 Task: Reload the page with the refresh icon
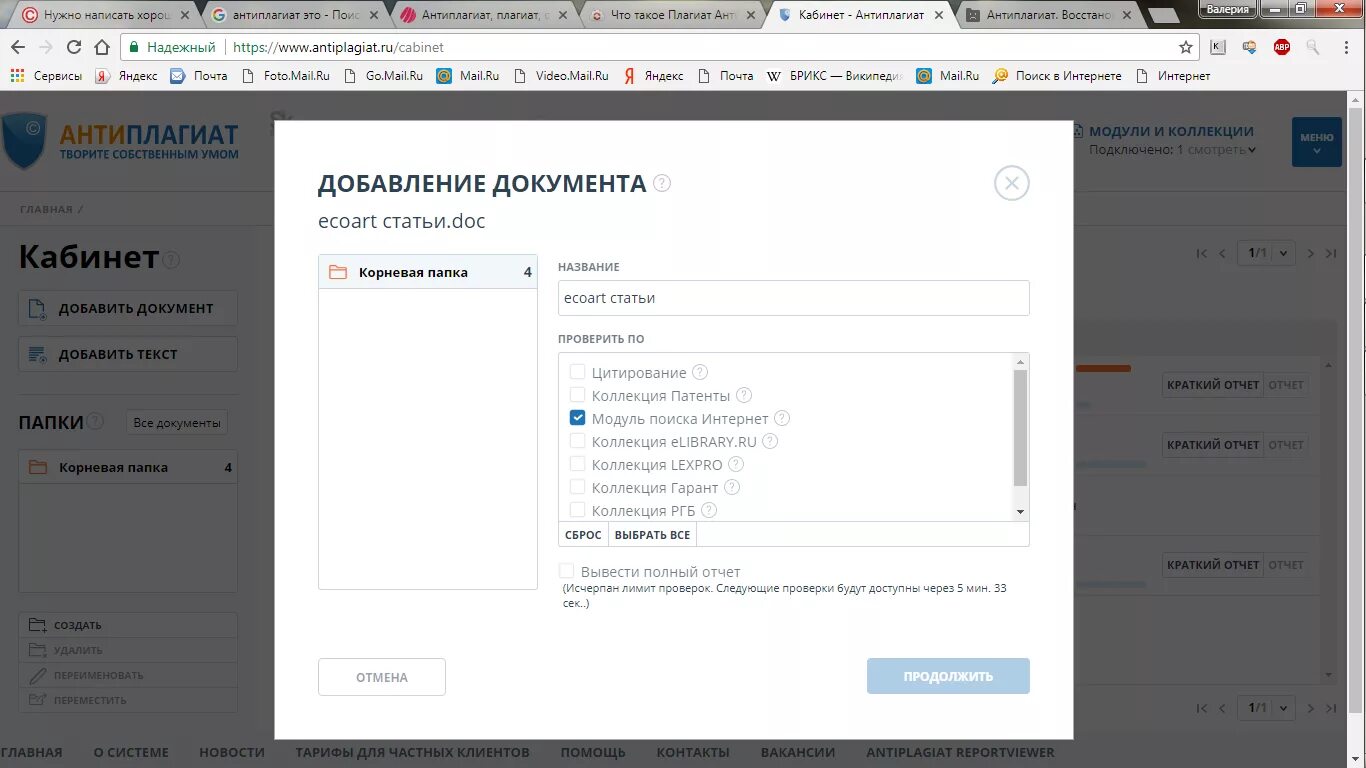point(74,47)
